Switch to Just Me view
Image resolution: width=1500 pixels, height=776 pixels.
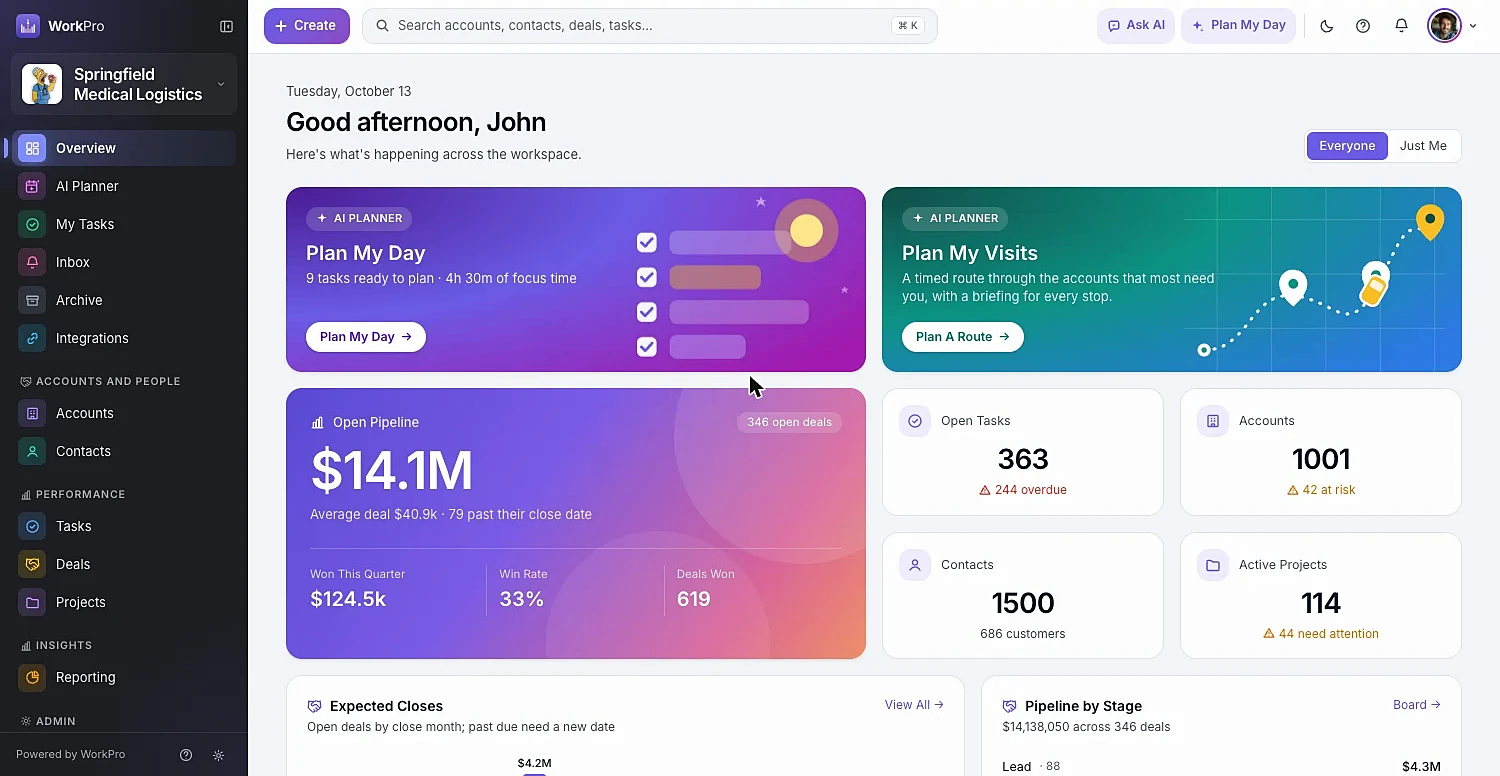(x=1423, y=146)
